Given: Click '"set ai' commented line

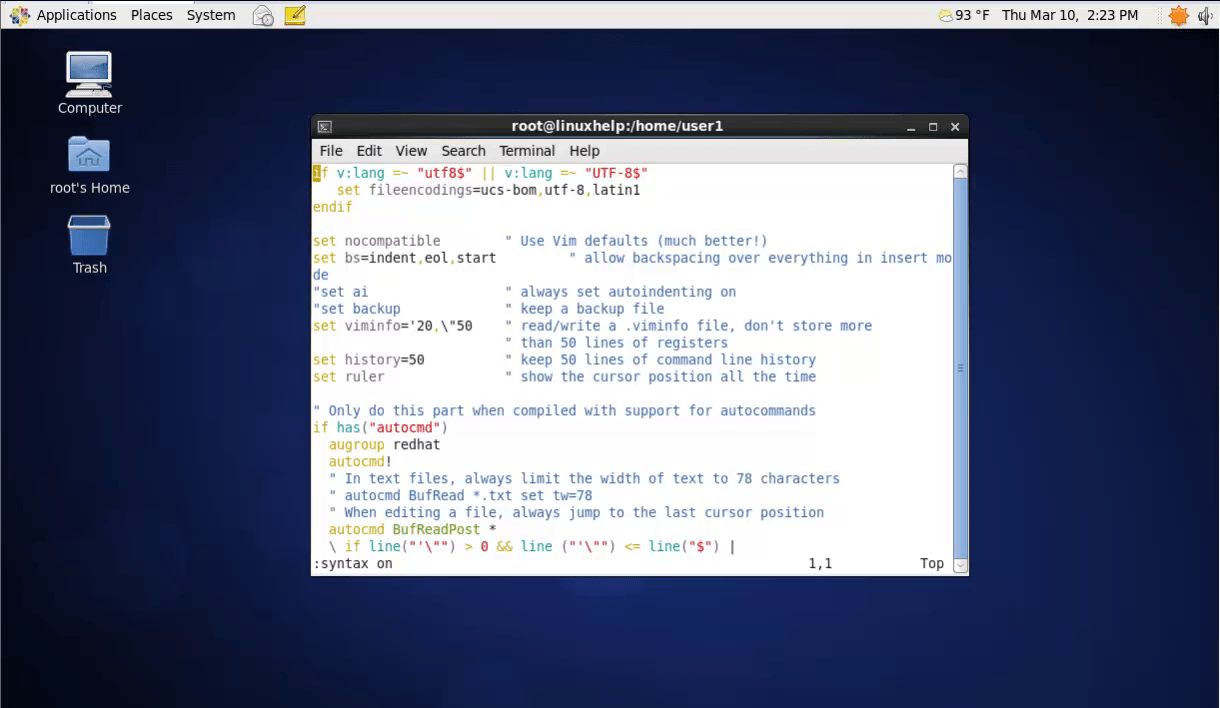Looking at the screenshot, I should click(341, 292).
